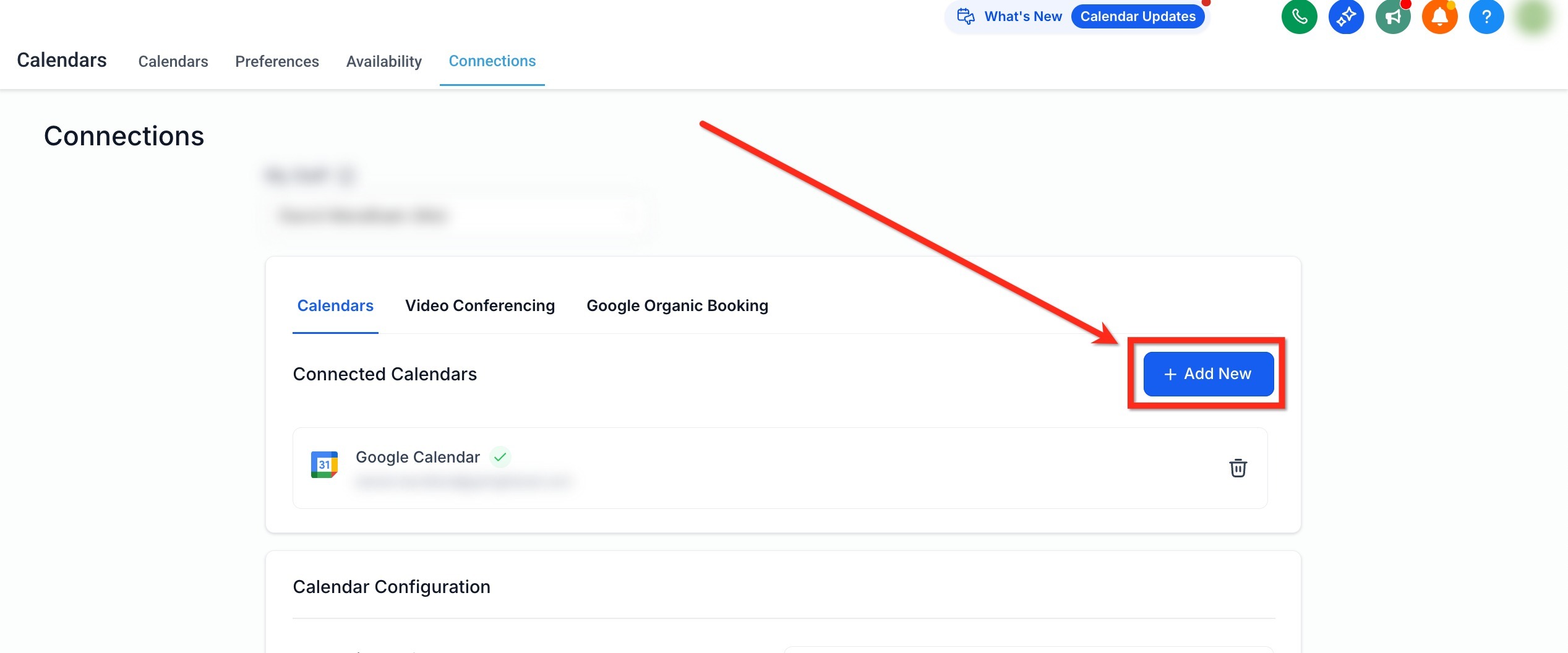Image resolution: width=1568 pixels, height=653 pixels.
Task: Delete the Google Calendar connection with trash icon
Action: (1238, 468)
